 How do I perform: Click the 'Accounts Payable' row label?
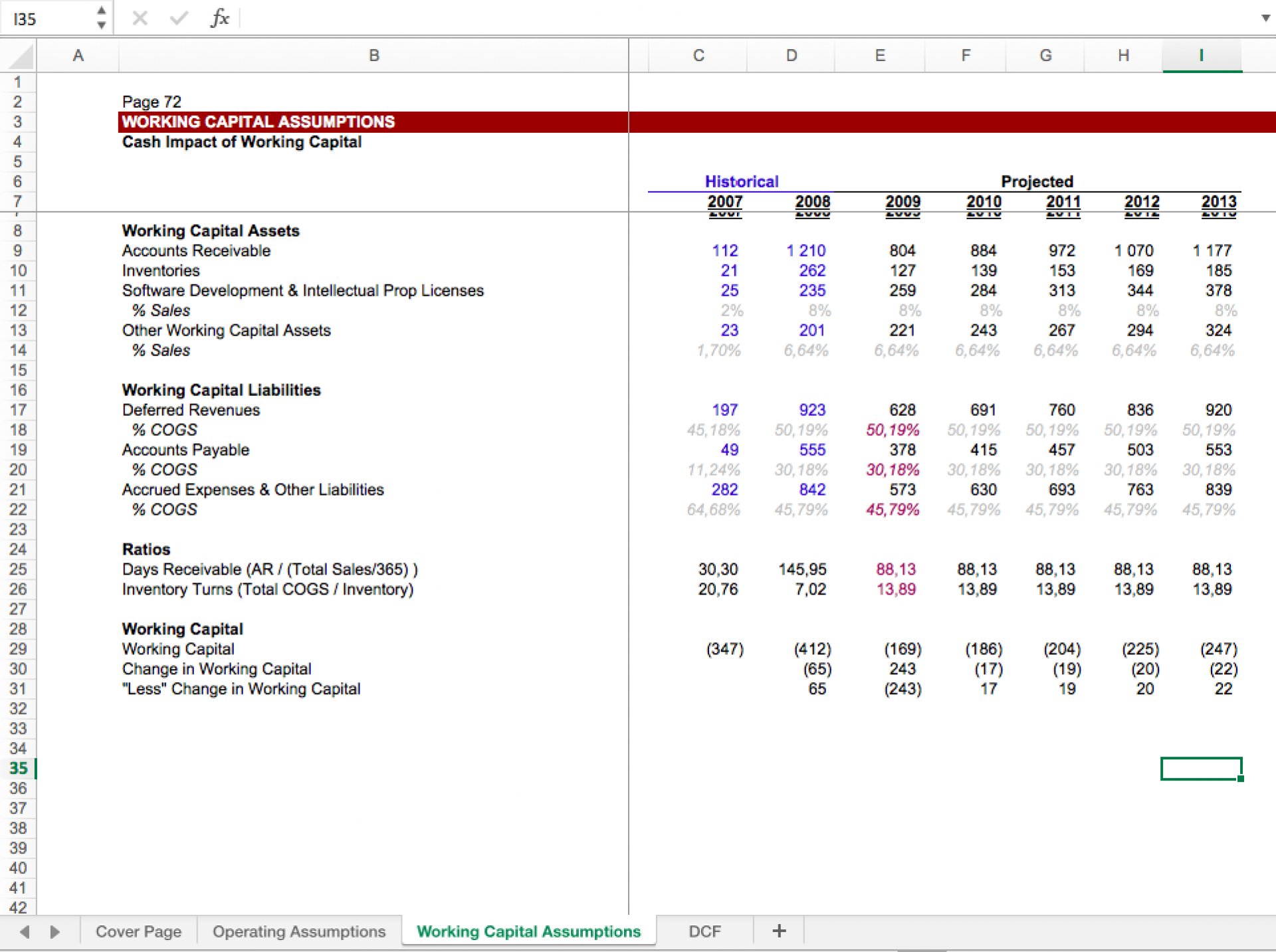coord(185,450)
